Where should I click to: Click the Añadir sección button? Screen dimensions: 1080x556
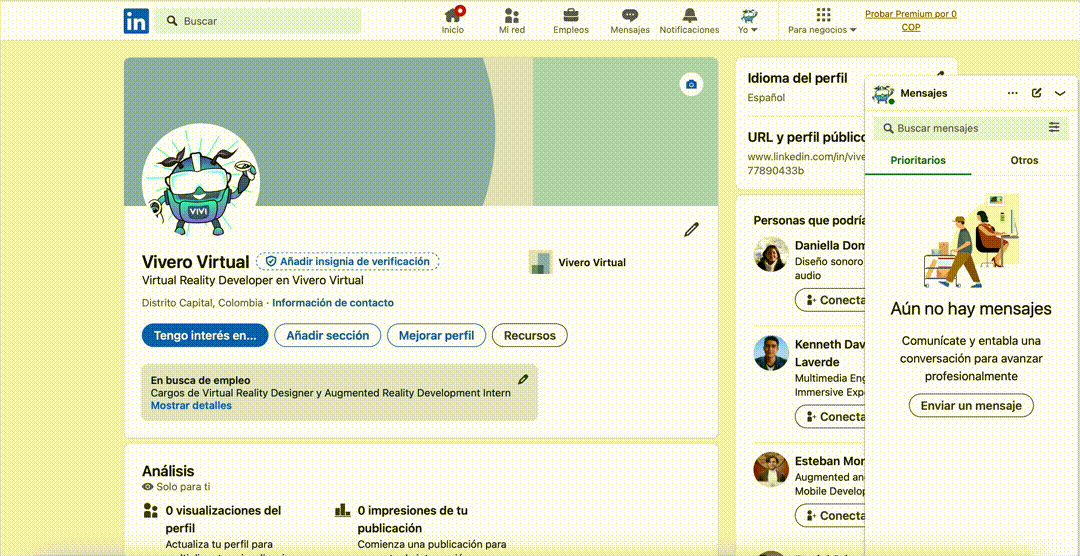pyautogui.click(x=327, y=336)
